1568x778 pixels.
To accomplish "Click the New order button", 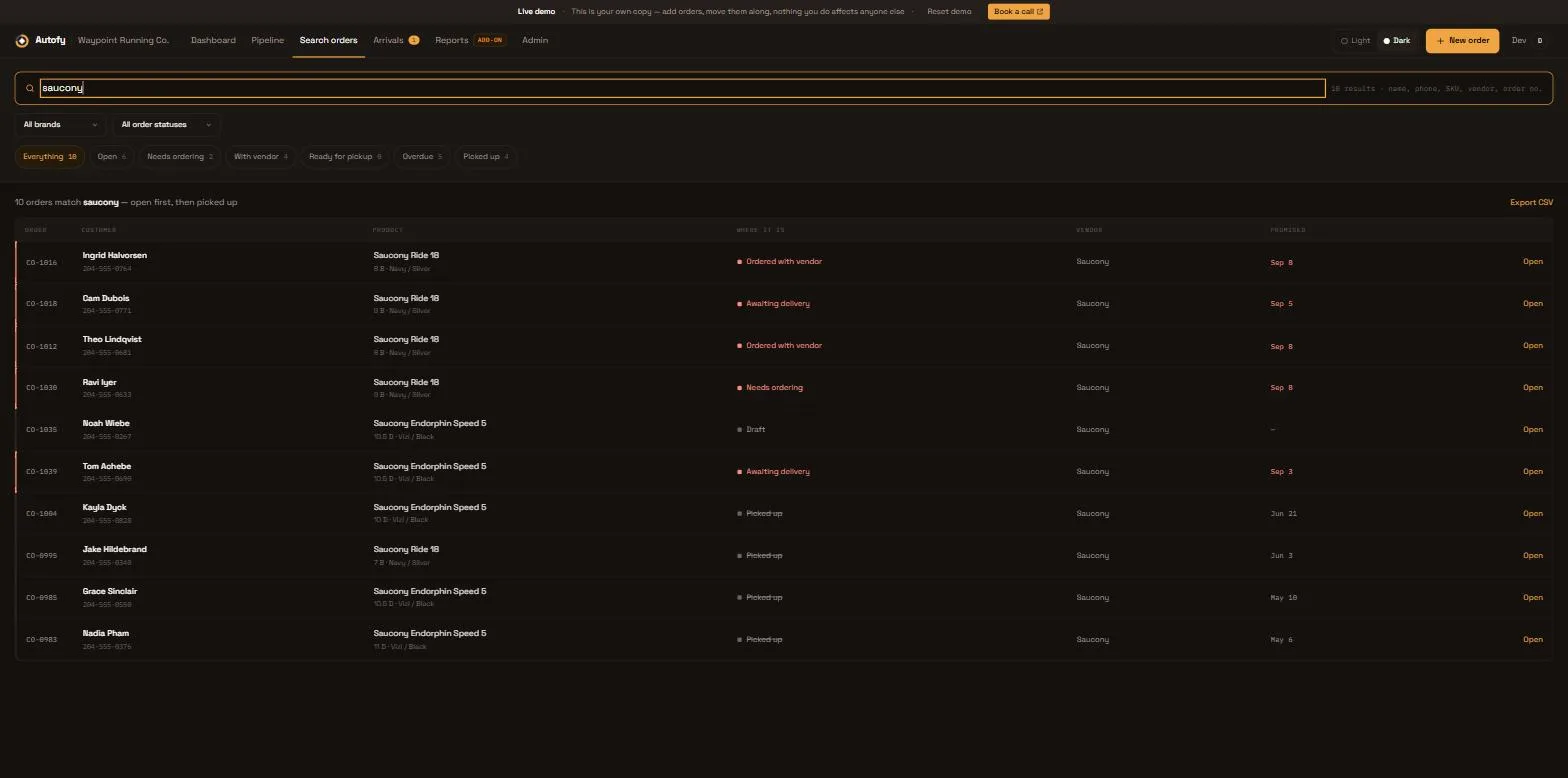I will click(1462, 41).
